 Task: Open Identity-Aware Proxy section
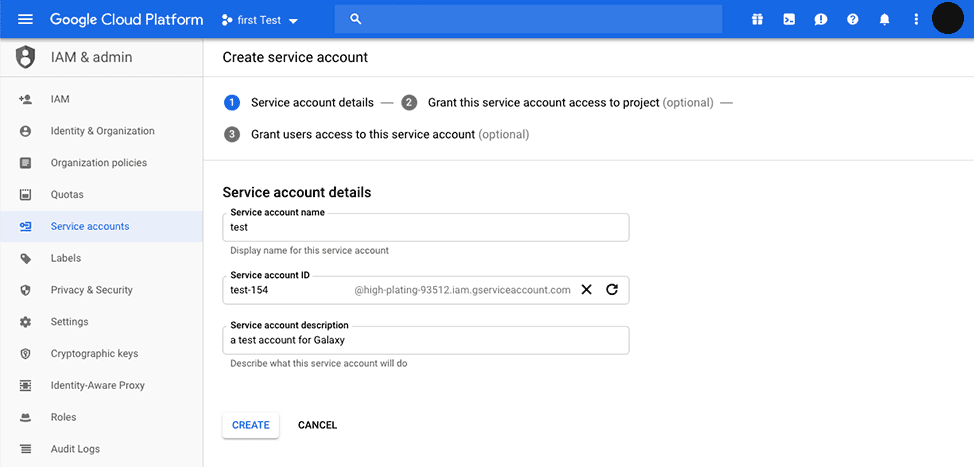[x=97, y=385]
